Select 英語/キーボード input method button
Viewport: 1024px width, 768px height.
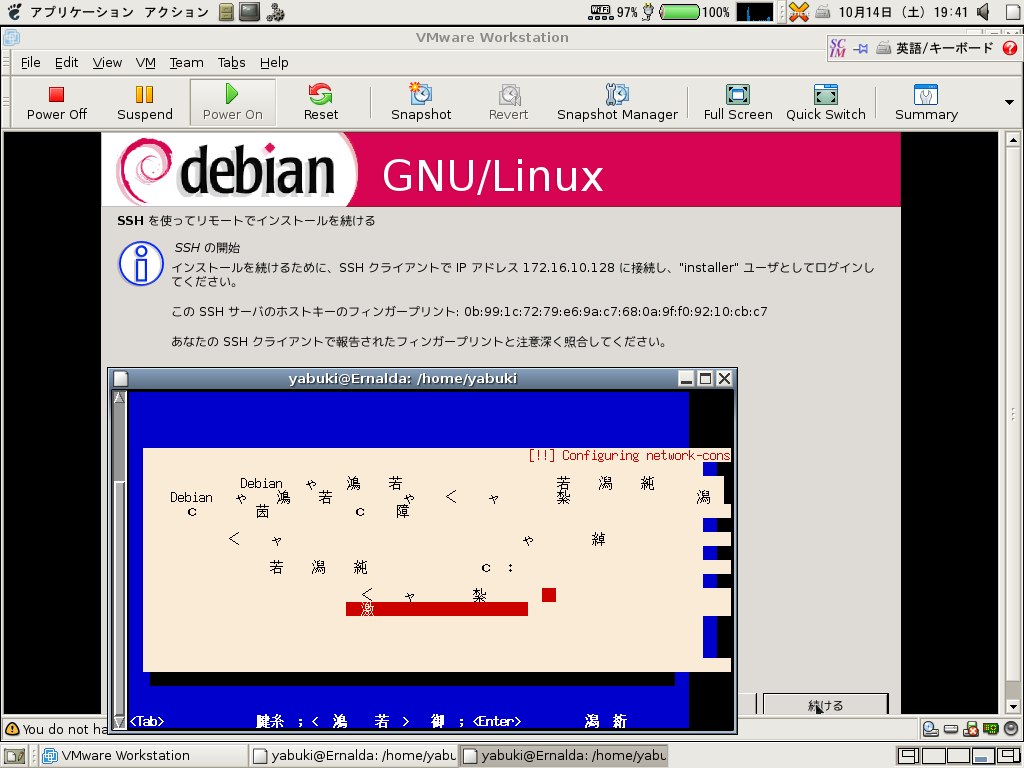click(x=935, y=48)
